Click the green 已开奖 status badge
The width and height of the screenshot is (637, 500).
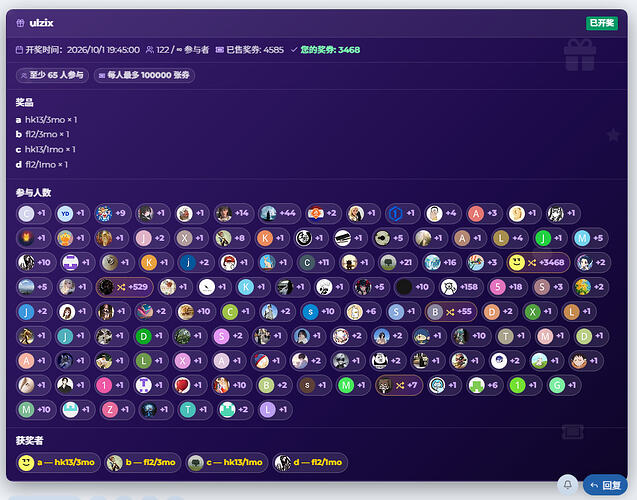coord(602,23)
